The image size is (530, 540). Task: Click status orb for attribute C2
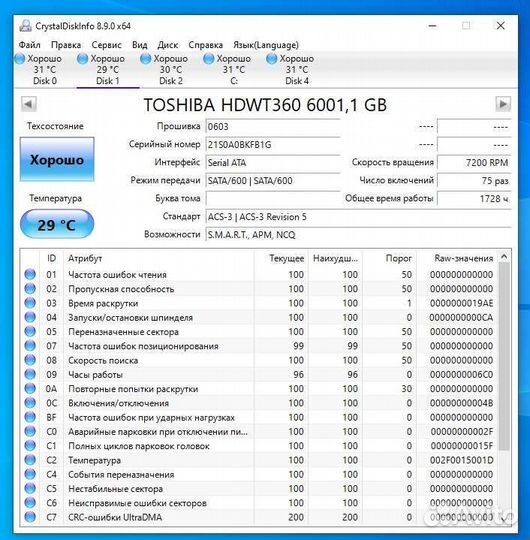(30, 460)
